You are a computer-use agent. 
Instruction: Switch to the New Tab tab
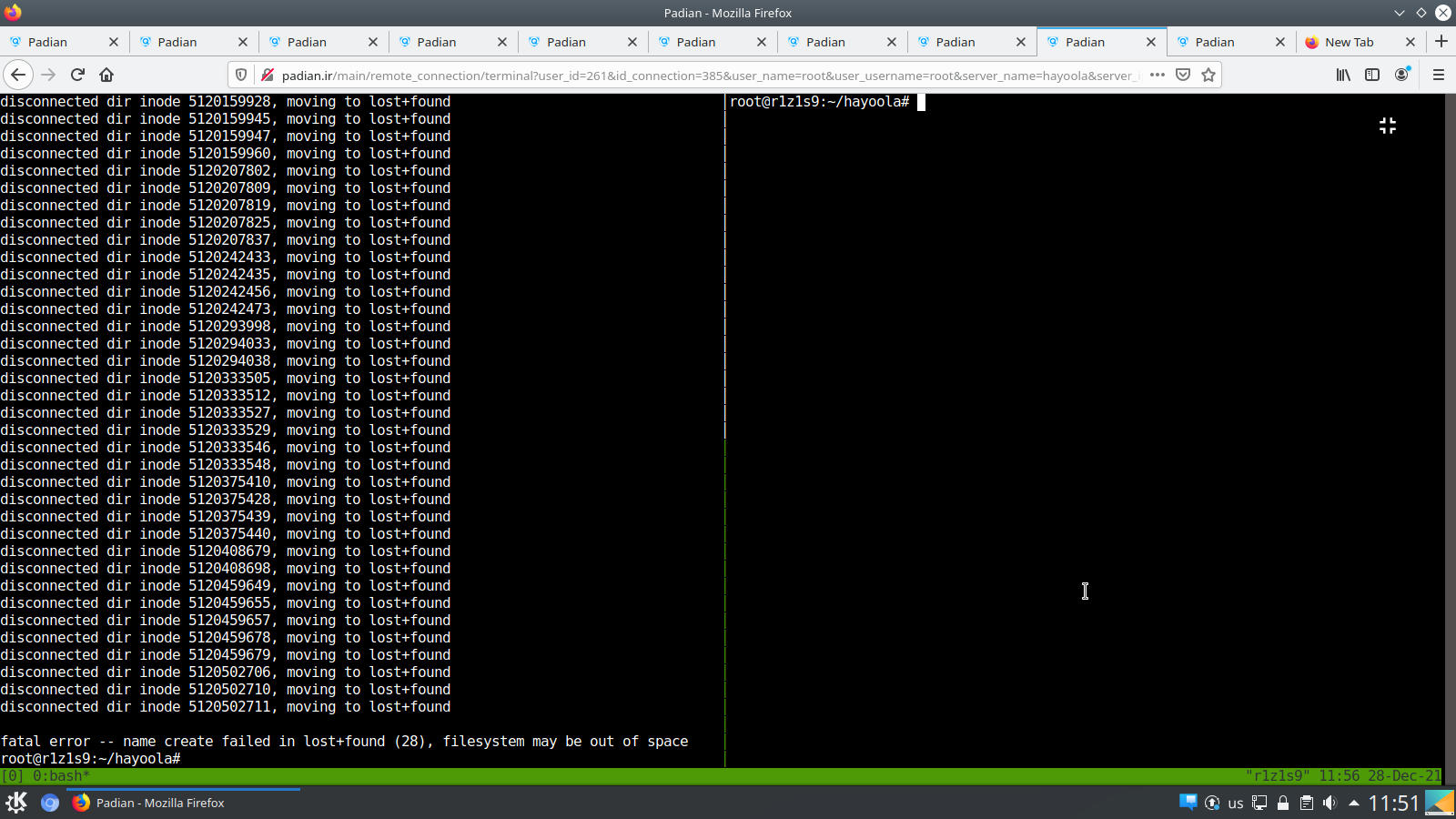tap(1350, 42)
